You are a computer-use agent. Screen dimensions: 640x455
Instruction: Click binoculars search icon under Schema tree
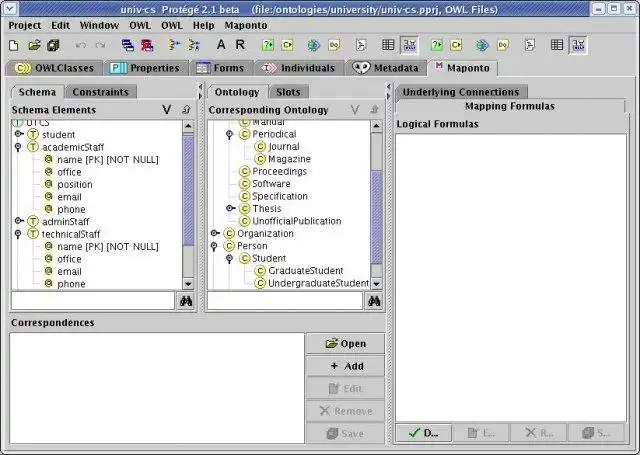[x=186, y=301]
